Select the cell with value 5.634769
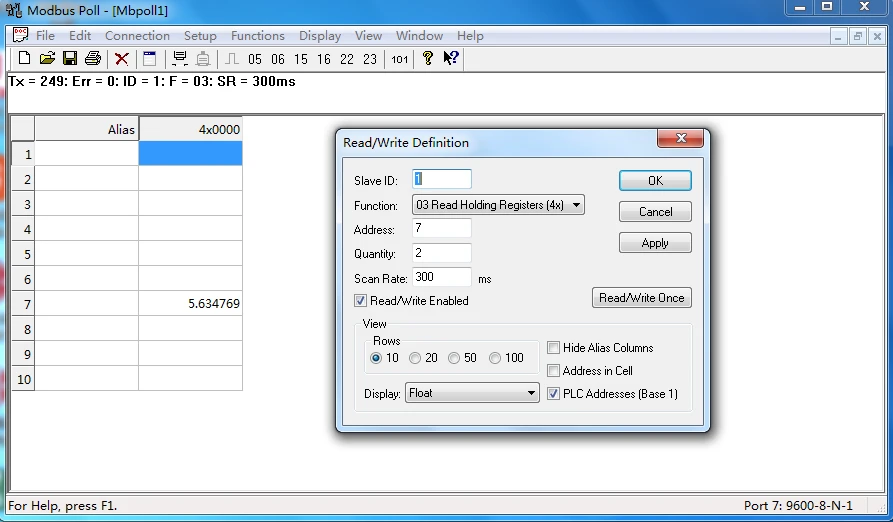Image resolution: width=893 pixels, height=522 pixels. pos(190,303)
